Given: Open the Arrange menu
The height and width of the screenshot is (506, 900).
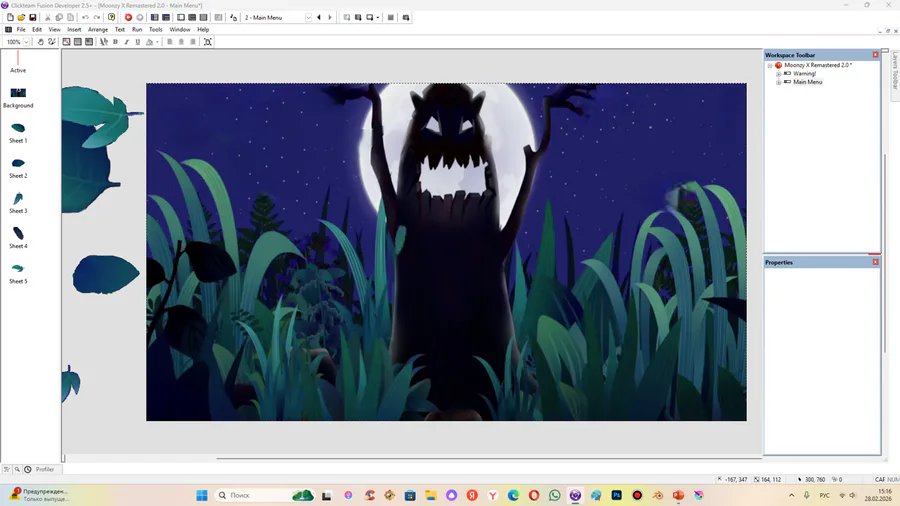Looking at the screenshot, I should pos(98,29).
